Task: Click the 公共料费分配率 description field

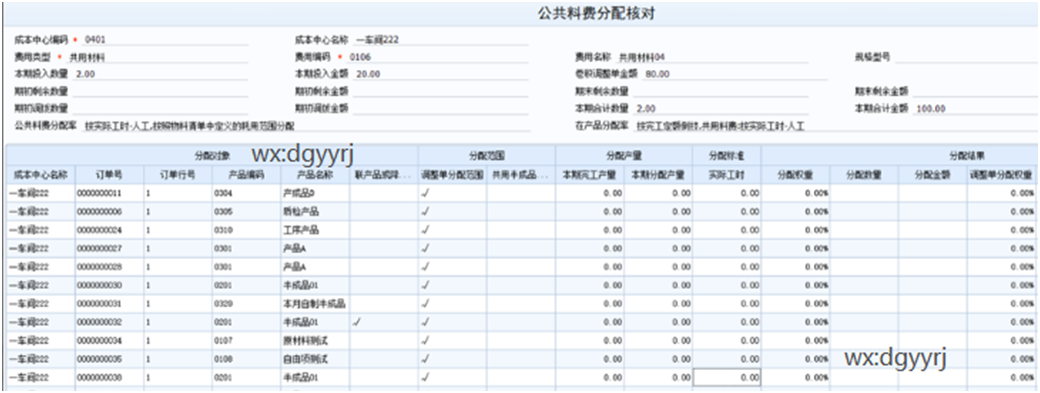Action: pos(305,126)
